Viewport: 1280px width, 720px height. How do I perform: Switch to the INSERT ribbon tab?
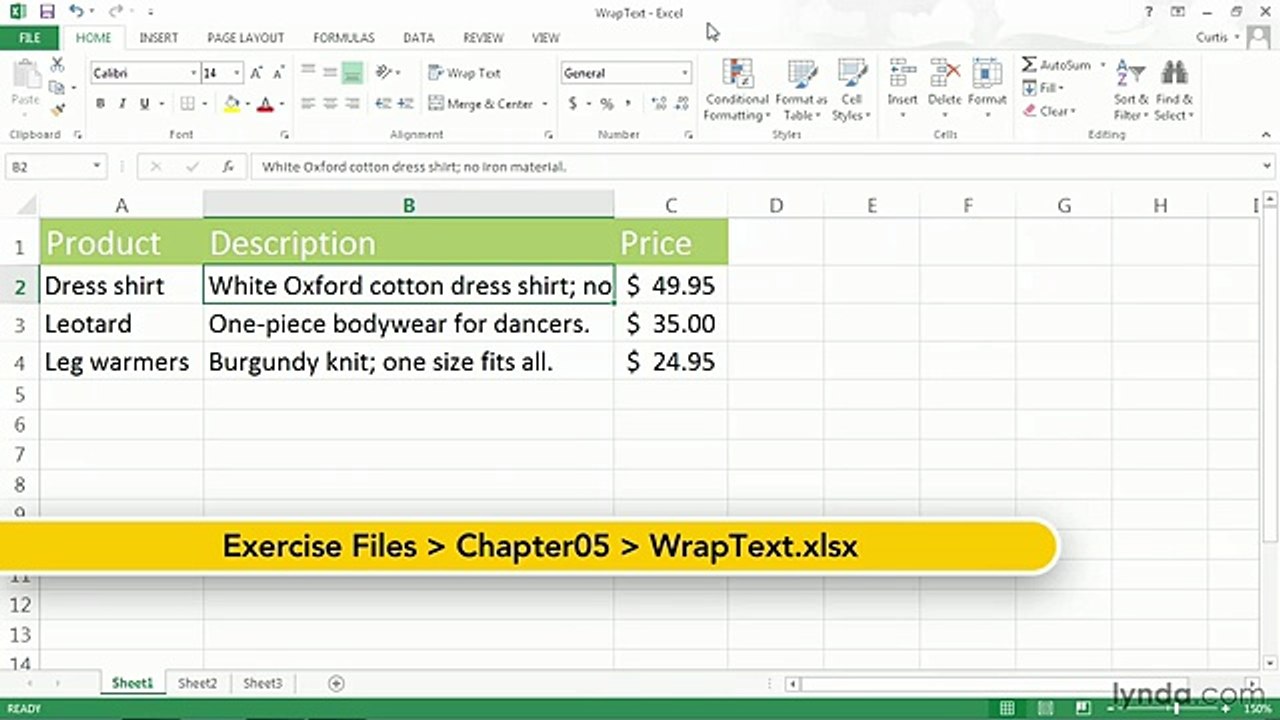click(x=158, y=38)
